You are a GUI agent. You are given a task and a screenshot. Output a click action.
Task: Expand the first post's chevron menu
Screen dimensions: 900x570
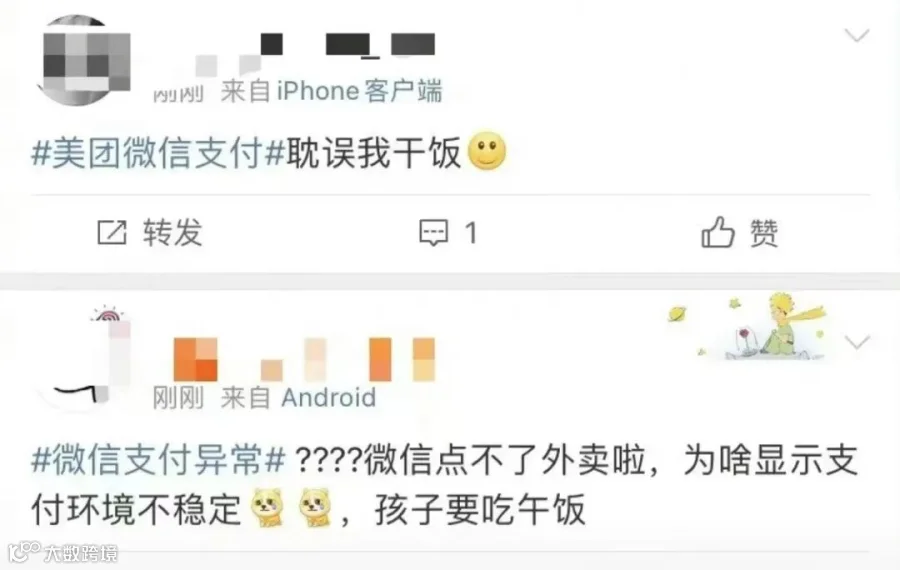[857, 36]
